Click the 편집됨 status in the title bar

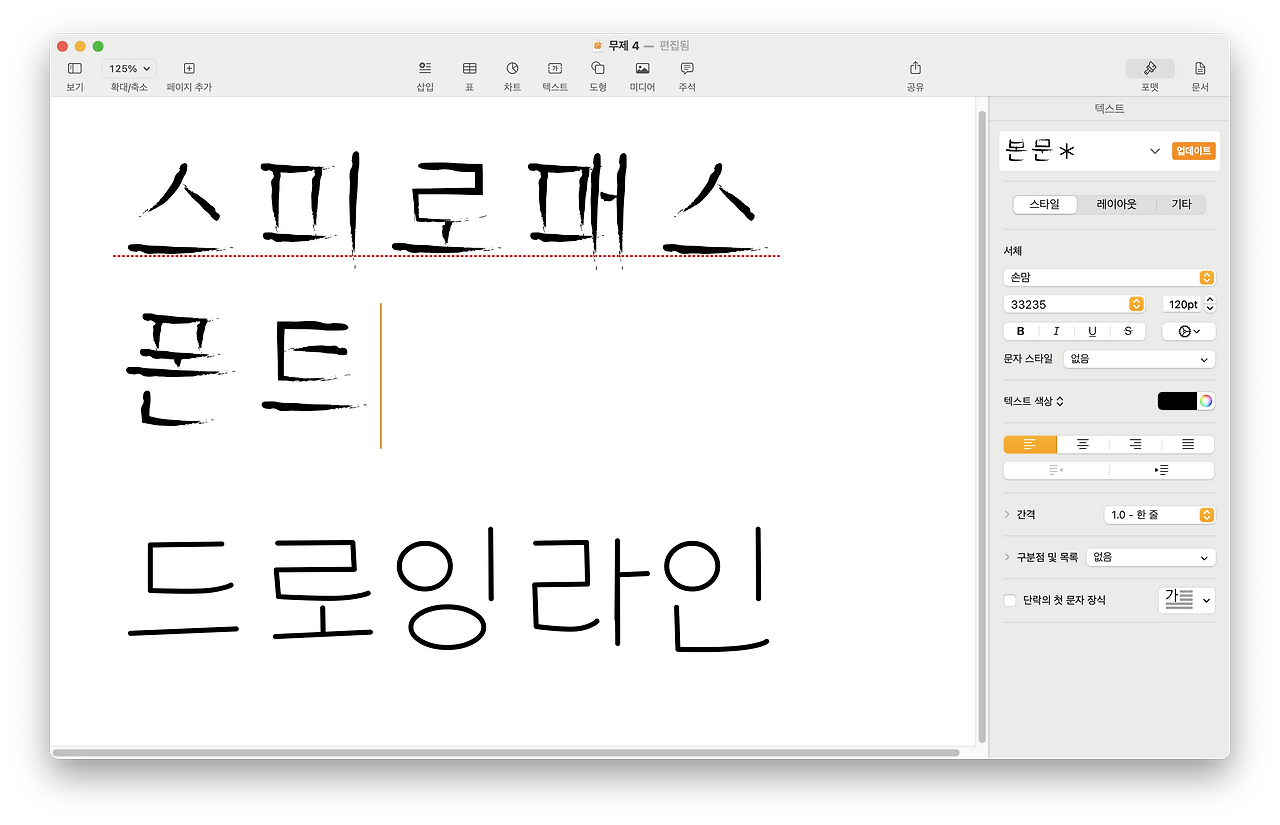coord(674,46)
